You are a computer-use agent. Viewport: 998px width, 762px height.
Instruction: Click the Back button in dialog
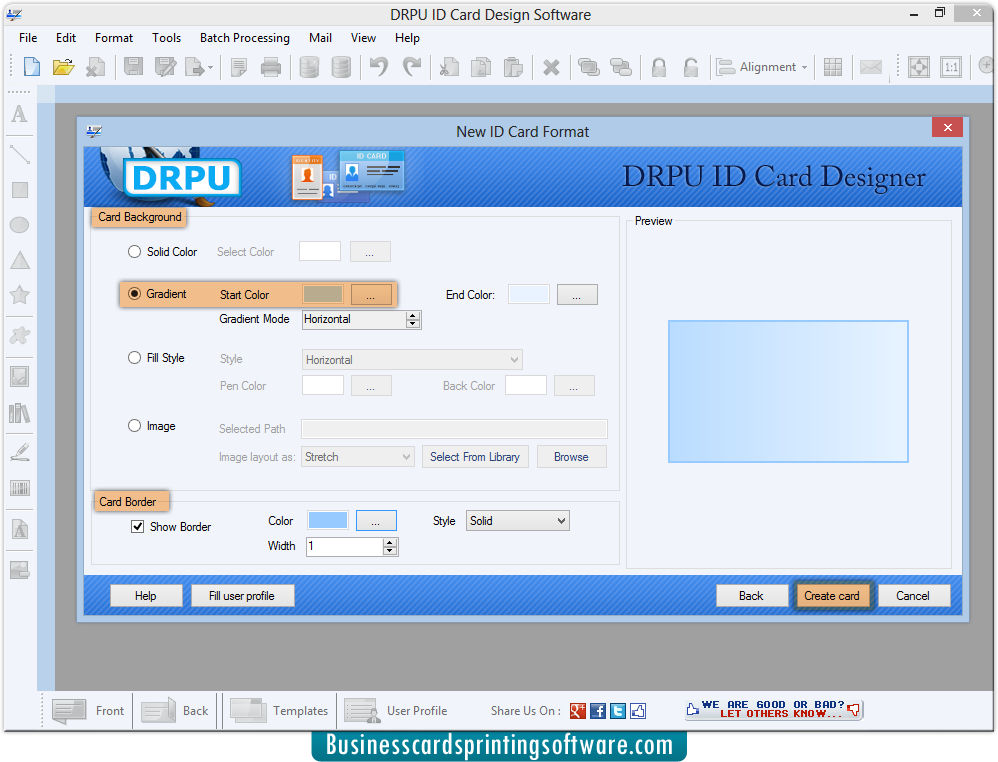[751, 596]
